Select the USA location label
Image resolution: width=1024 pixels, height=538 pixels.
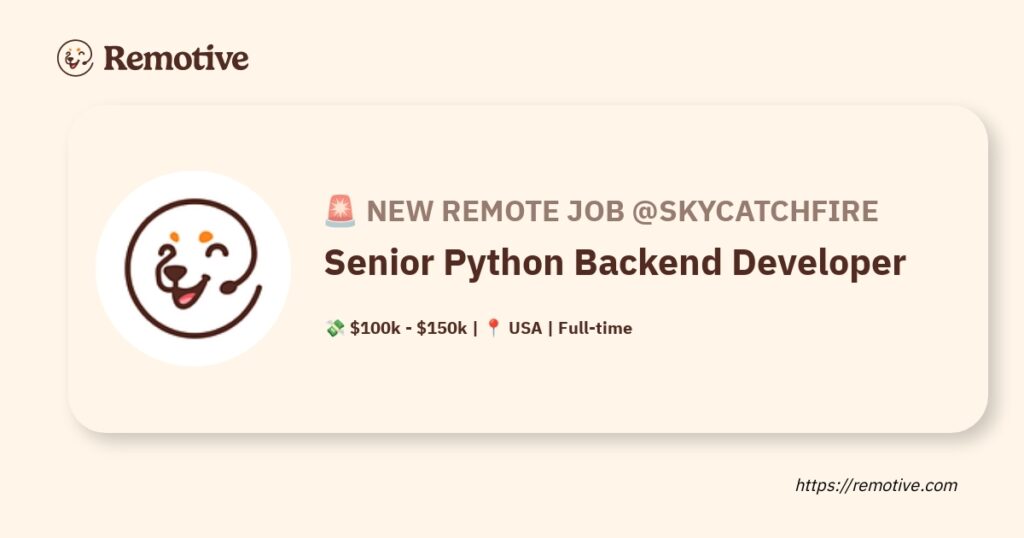[x=525, y=328]
